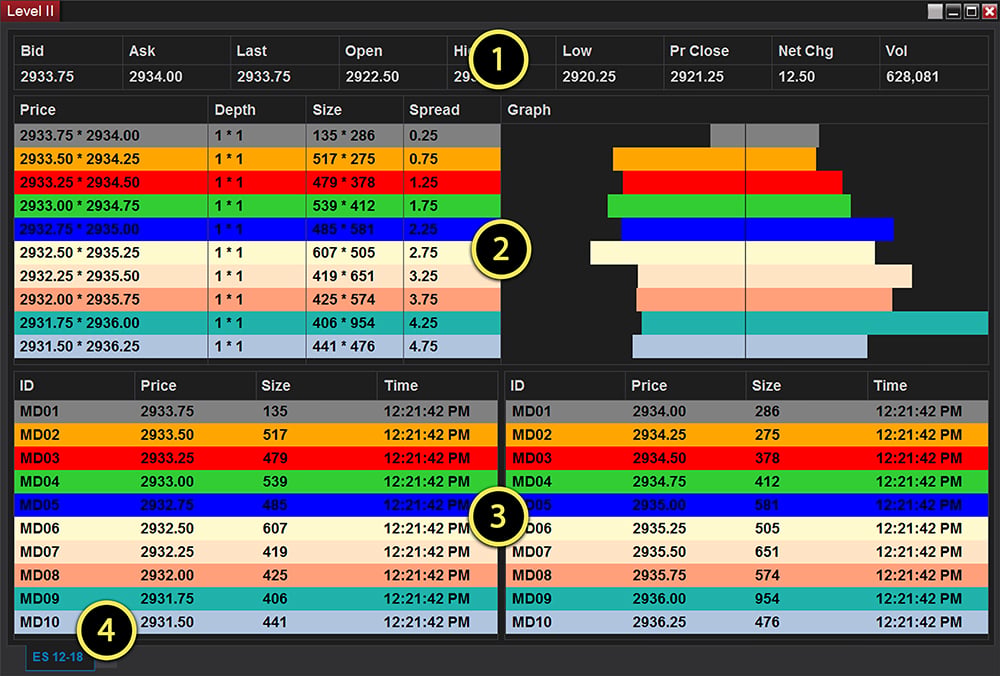Click bid size 419 in MD07 row
Screen dimensions: 1000x676
pos(275,552)
